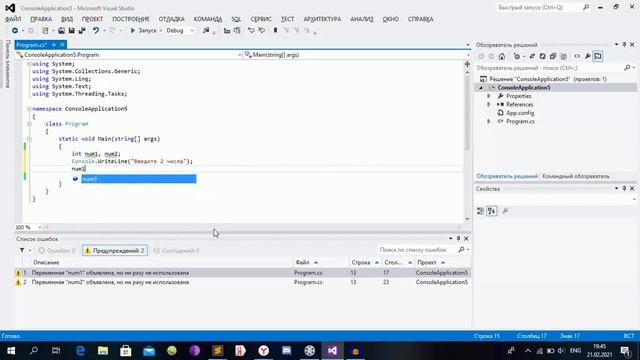
Task: Click the Properties wrench icon in Solution Explorer toolbar
Action: (587, 56)
